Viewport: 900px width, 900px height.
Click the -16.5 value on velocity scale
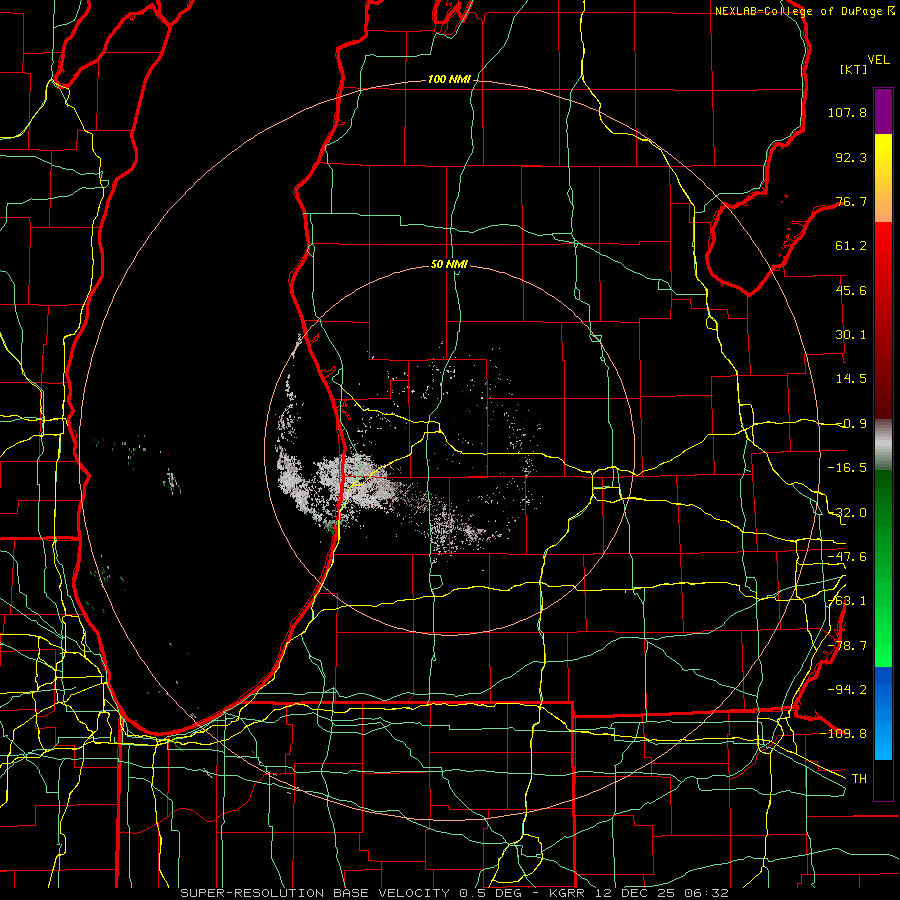point(847,468)
